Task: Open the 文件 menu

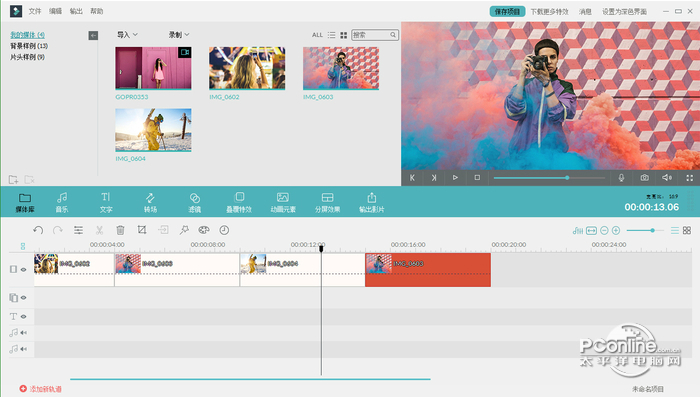Action: click(x=35, y=11)
